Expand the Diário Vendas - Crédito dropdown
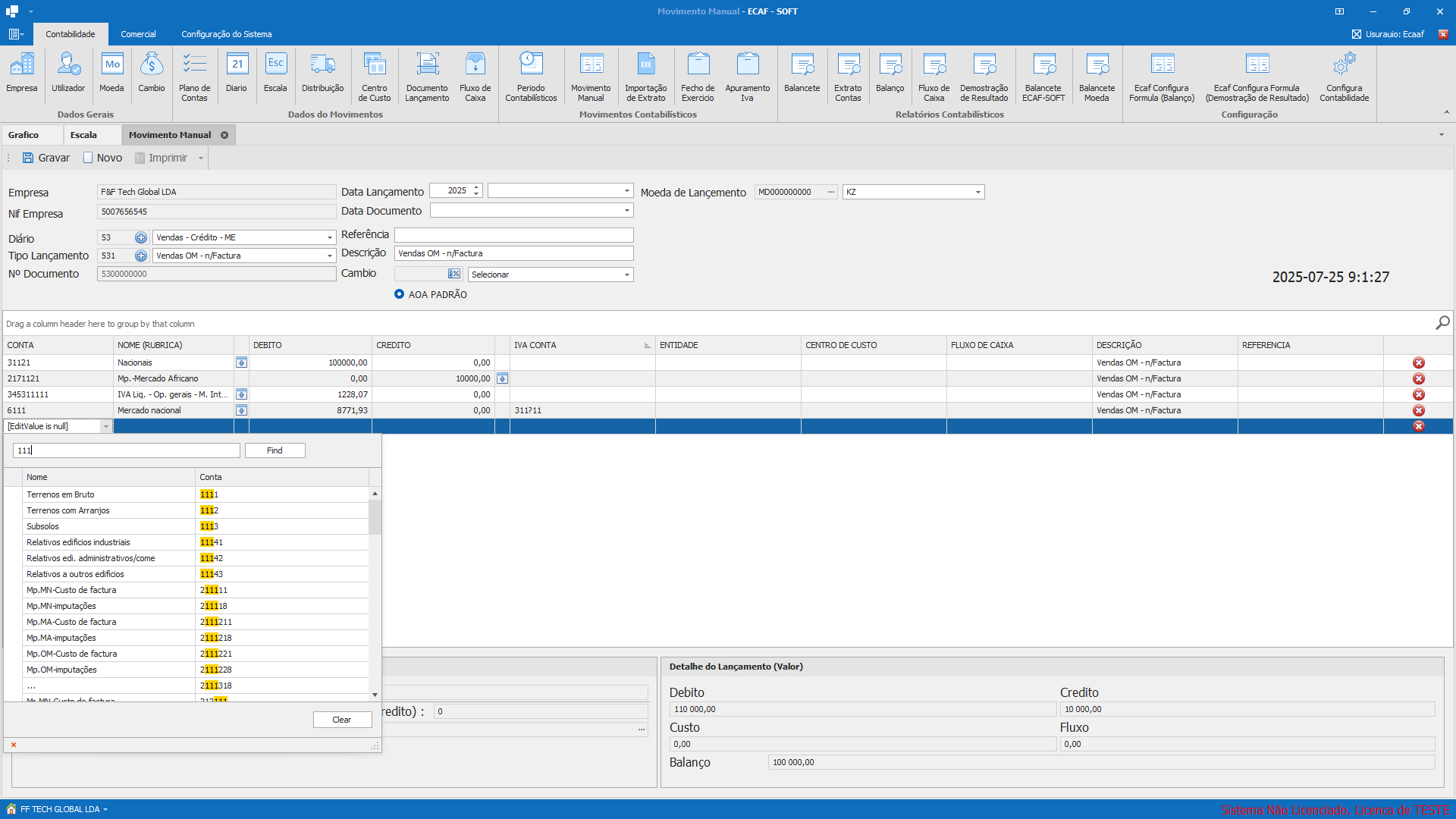This screenshot has width=1456, height=819. [329, 237]
